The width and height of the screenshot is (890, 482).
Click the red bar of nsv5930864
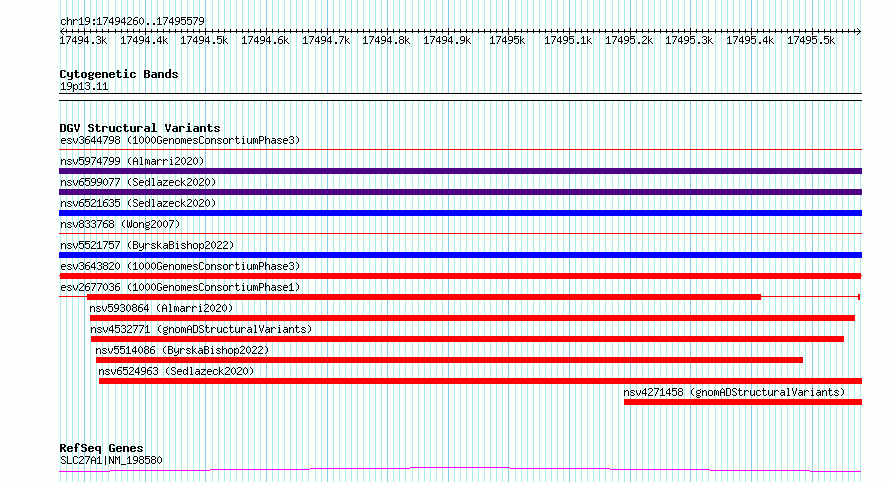point(472,318)
